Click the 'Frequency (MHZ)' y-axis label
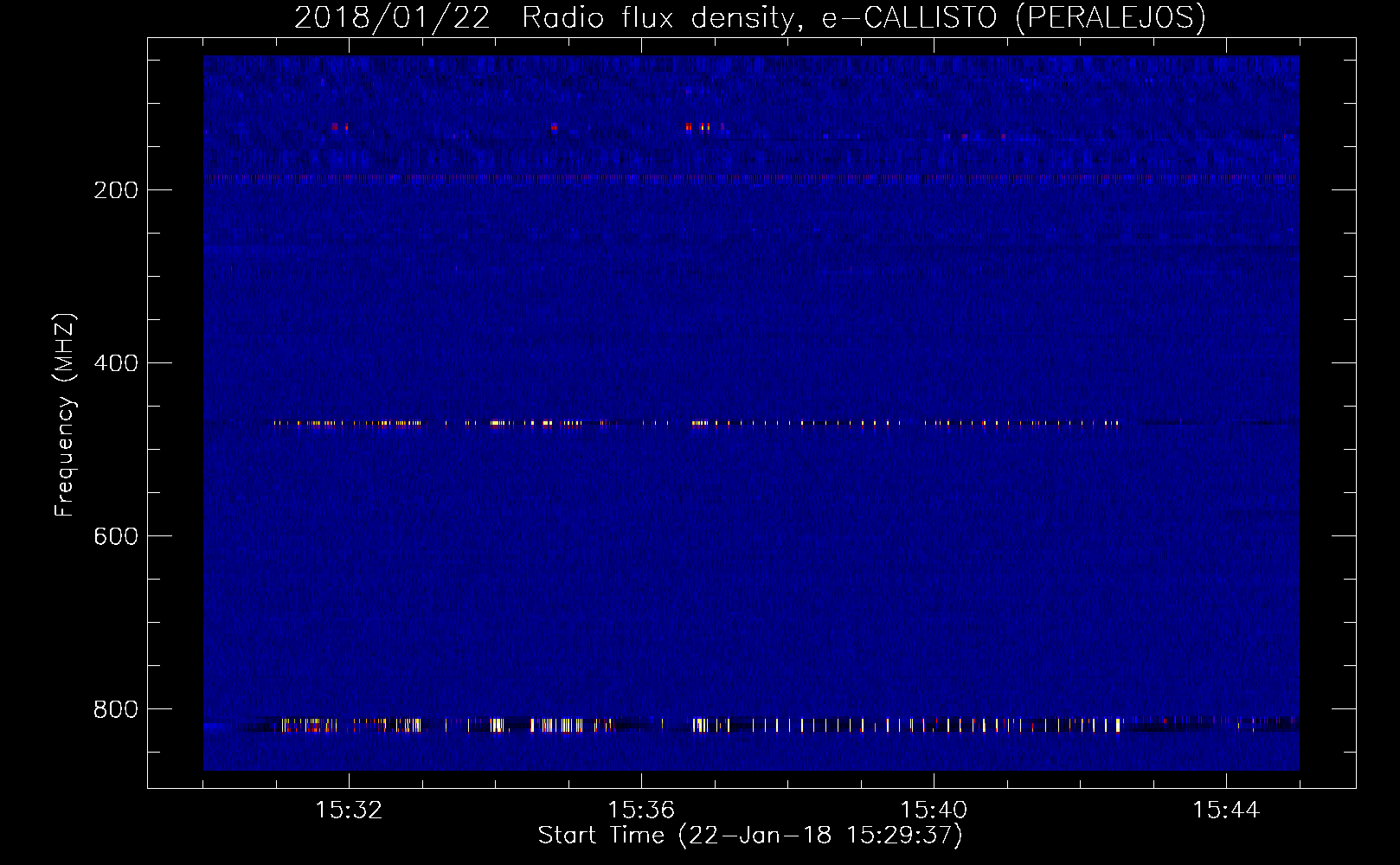Image resolution: width=1400 pixels, height=865 pixels. tap(65, 415)
